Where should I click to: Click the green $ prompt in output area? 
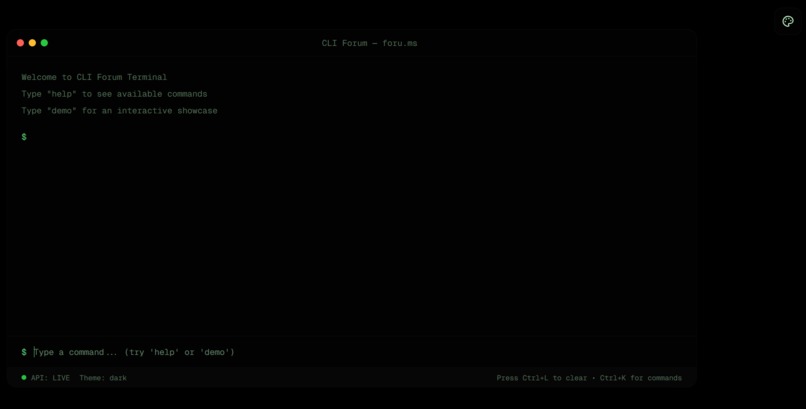(24, 137)
